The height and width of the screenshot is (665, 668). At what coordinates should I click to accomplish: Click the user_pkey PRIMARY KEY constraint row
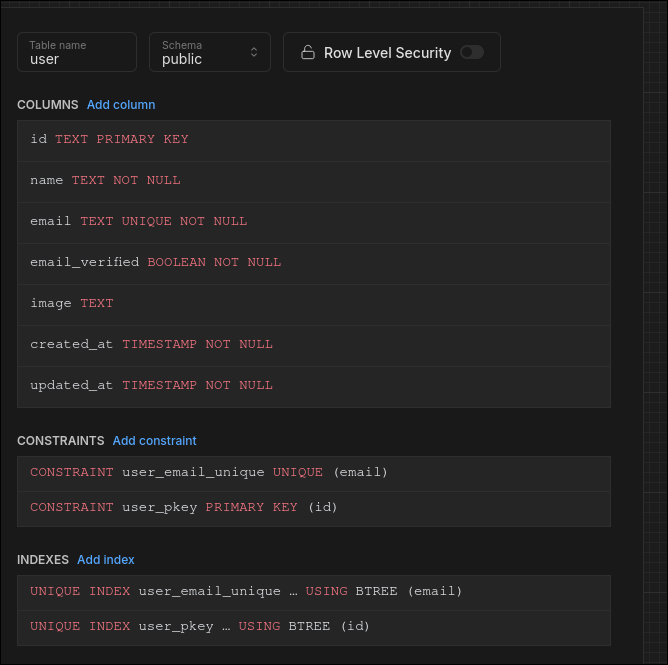313,508
